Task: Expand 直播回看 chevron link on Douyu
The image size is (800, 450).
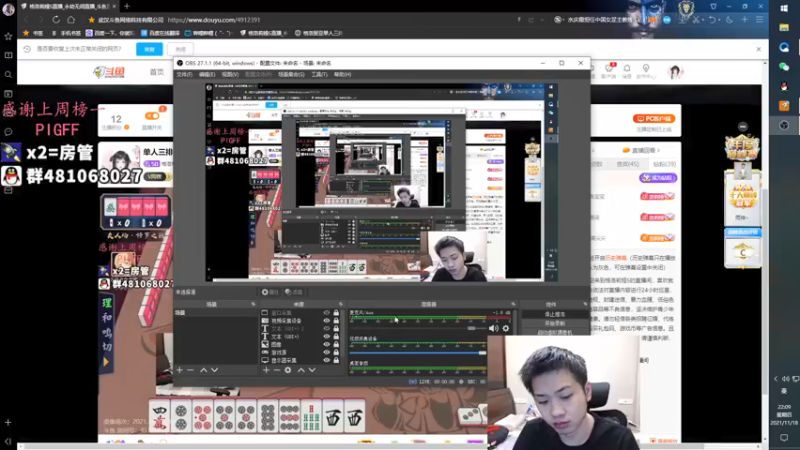Action: point(659,151)
